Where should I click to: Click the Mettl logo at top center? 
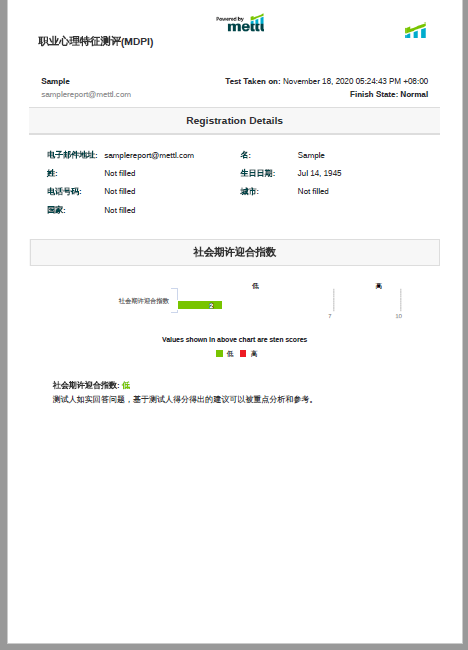(x=240, y=23)
